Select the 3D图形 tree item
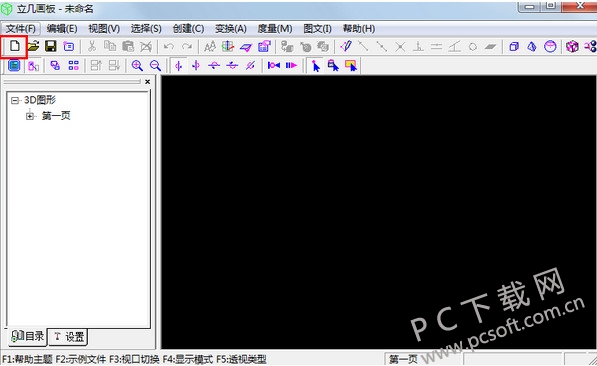 (x=40, y=100)
